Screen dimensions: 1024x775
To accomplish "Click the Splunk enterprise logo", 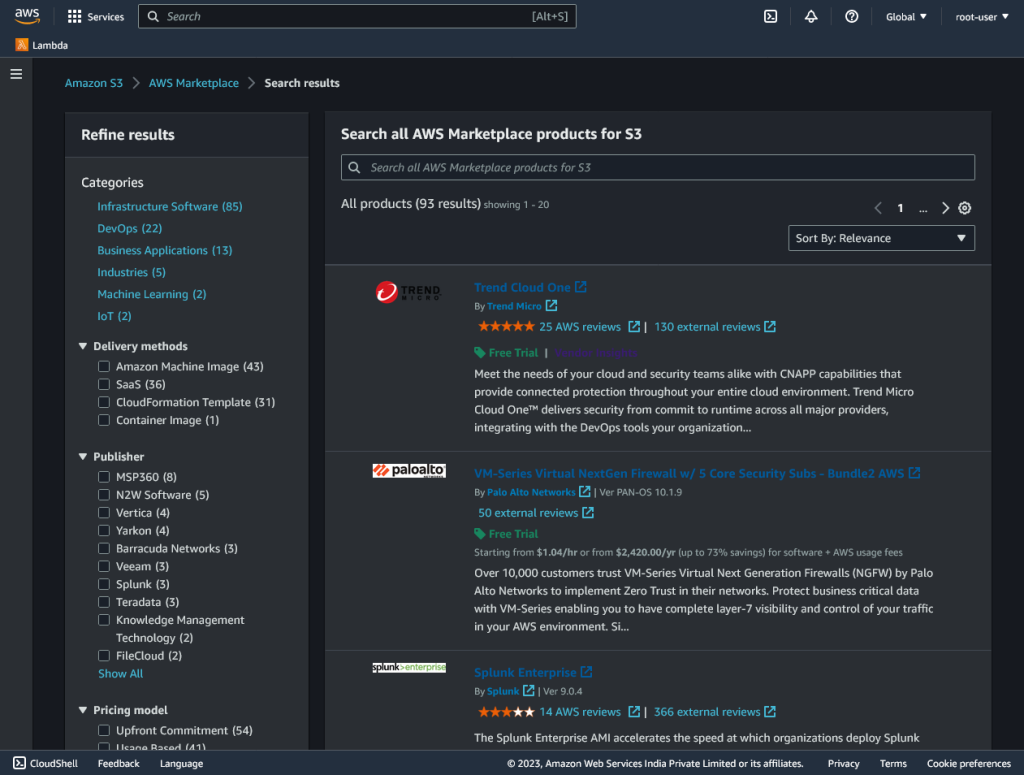I will pyautogui.click(x=409, y=667).
